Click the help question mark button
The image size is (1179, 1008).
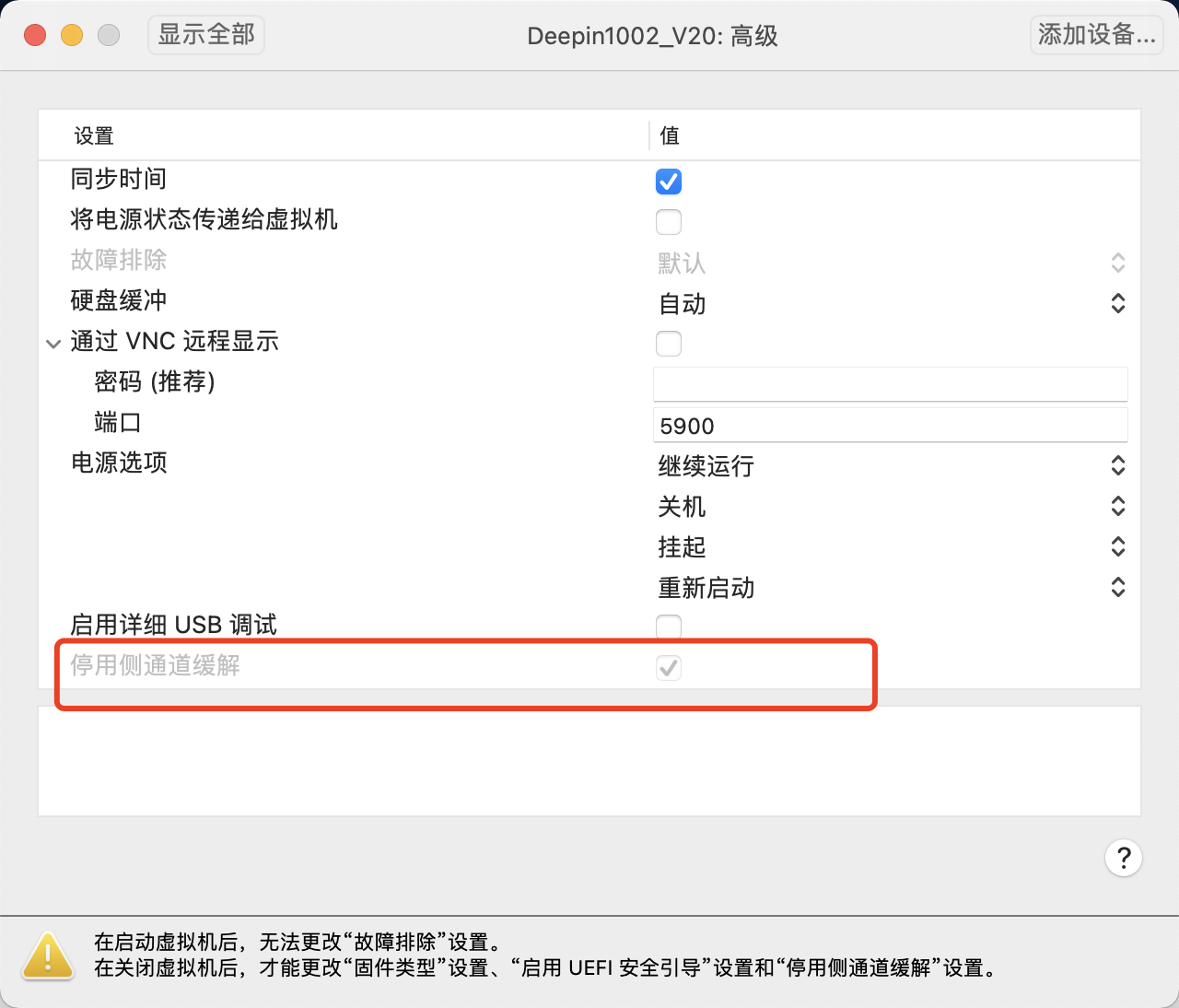pyautogui.click(x=1123, y=858)
